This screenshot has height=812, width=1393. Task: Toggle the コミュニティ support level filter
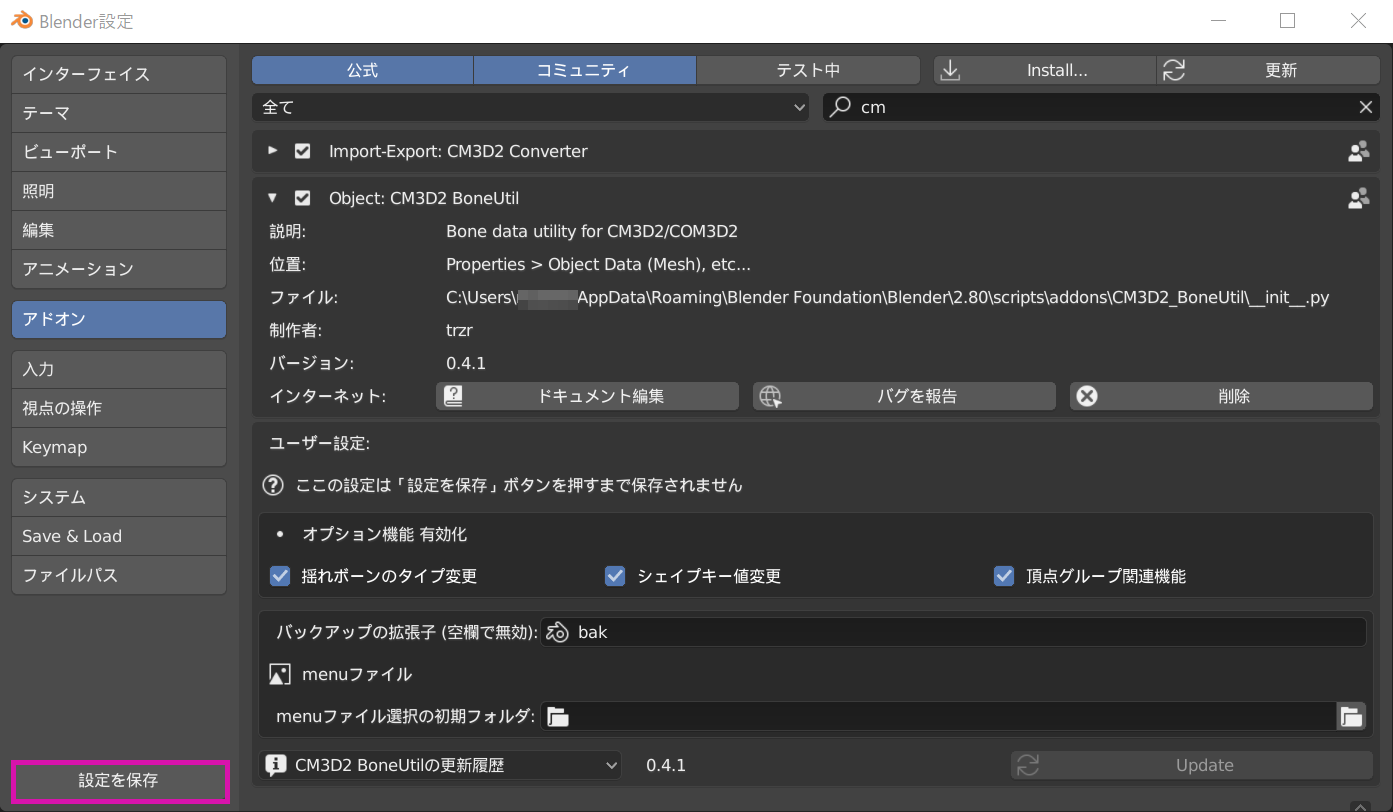pos(585,70)
